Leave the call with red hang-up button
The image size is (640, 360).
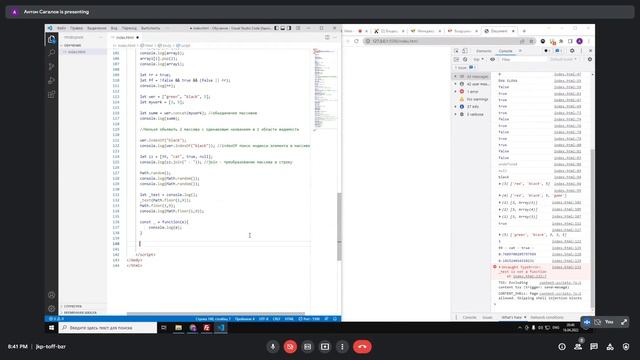[362, 347]
